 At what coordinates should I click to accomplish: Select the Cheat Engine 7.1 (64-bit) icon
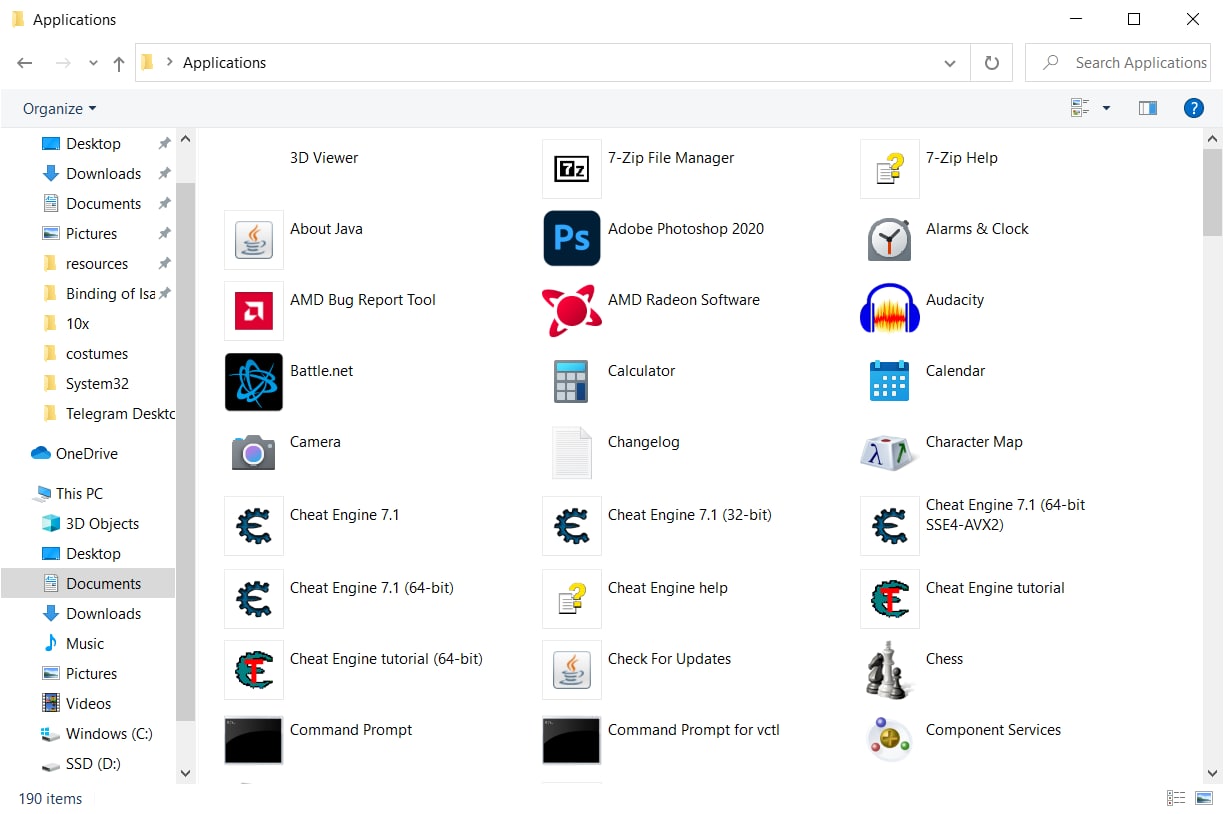(254, 599)
